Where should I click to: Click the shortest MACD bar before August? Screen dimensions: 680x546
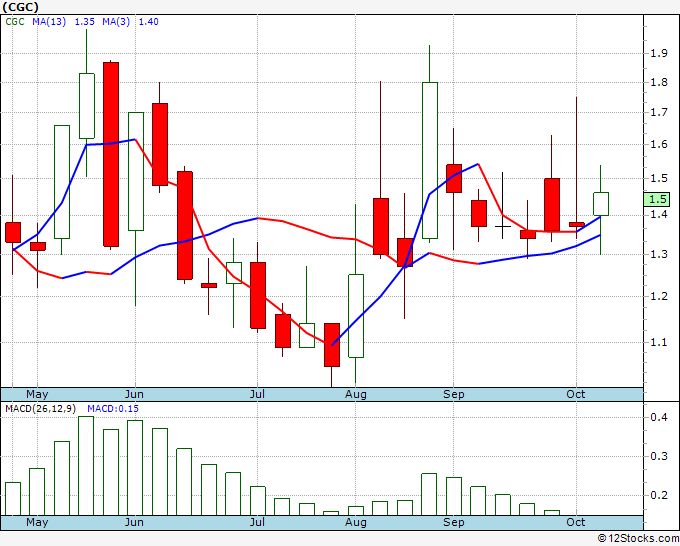tap(331, 513)
